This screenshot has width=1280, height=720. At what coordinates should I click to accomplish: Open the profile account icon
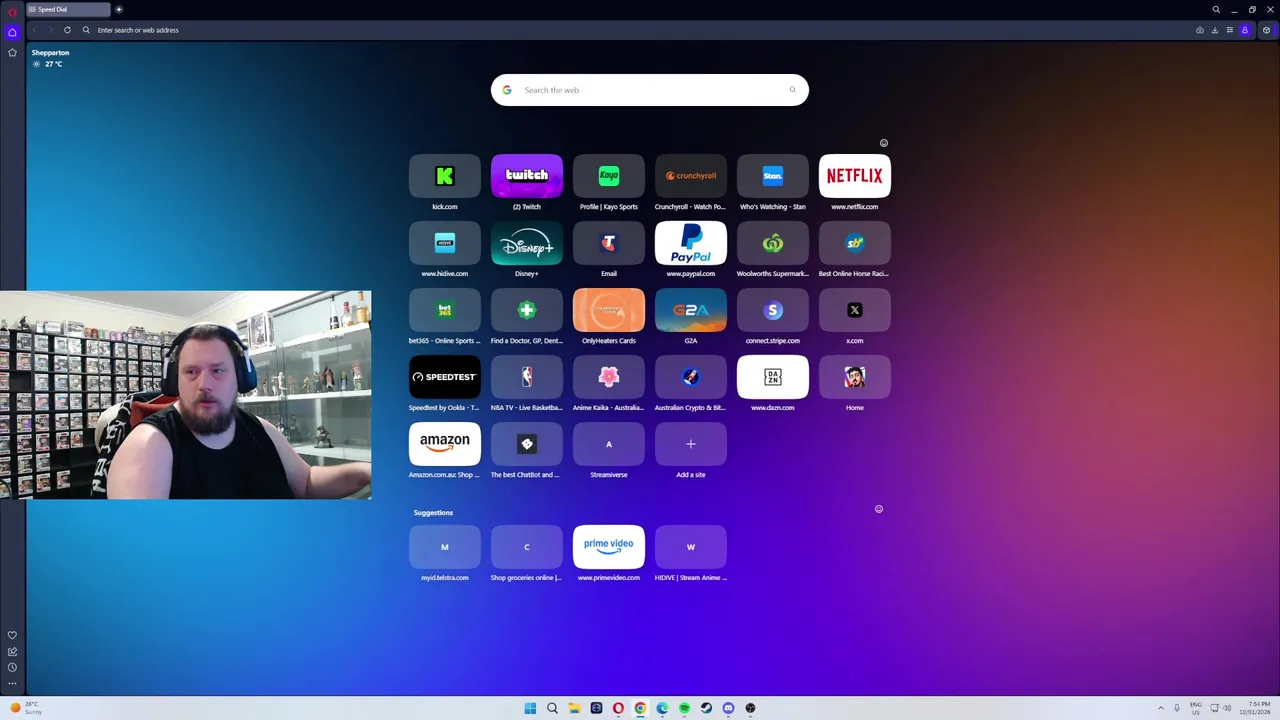click(x=1245, y=30)
